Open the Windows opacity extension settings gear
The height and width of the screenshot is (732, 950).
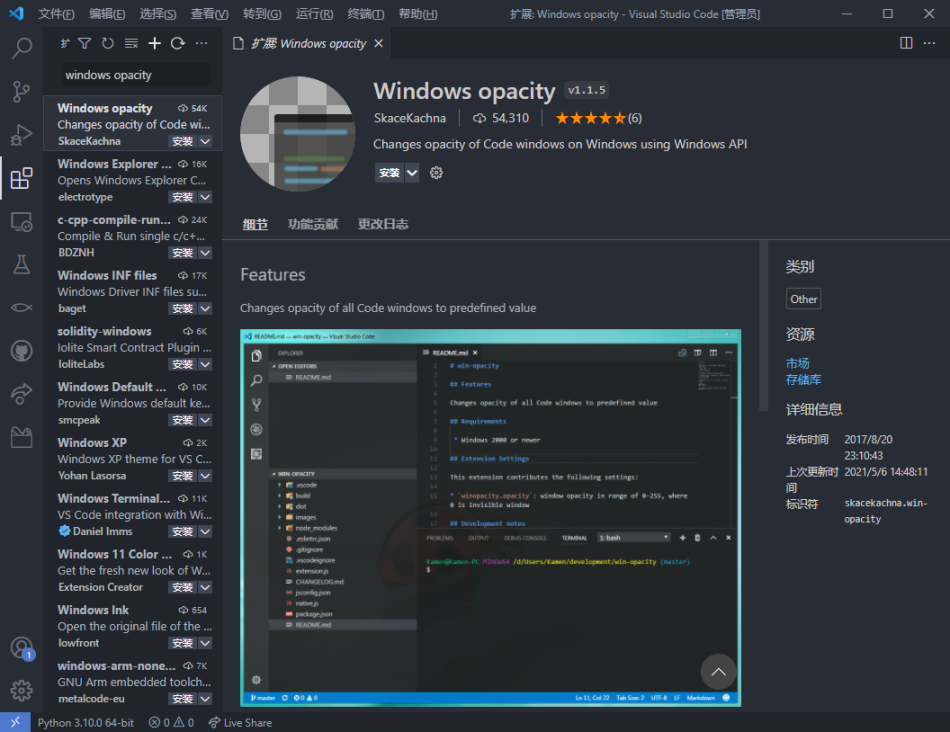[436, 173]
